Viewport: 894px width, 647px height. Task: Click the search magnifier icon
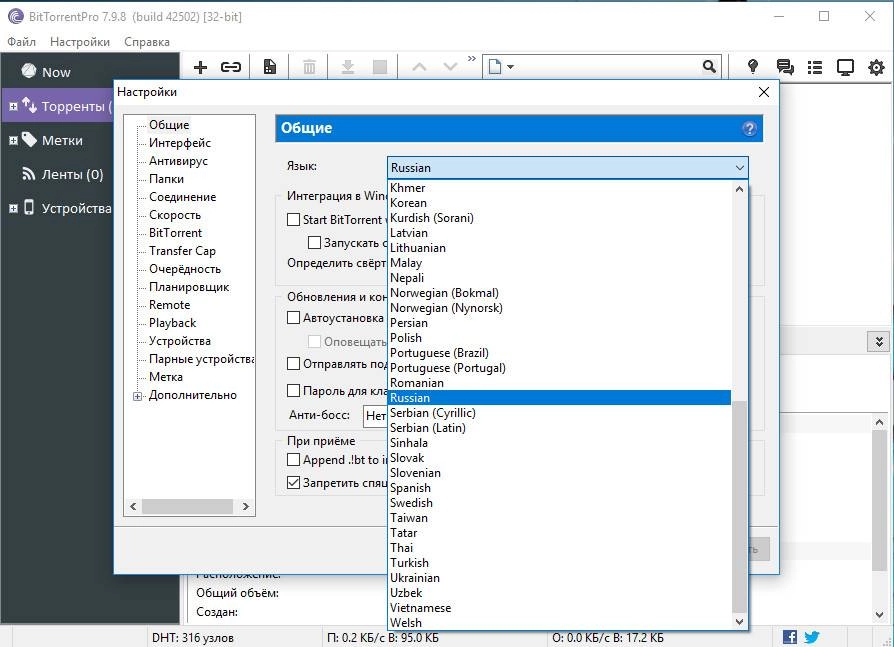(709, 67)
